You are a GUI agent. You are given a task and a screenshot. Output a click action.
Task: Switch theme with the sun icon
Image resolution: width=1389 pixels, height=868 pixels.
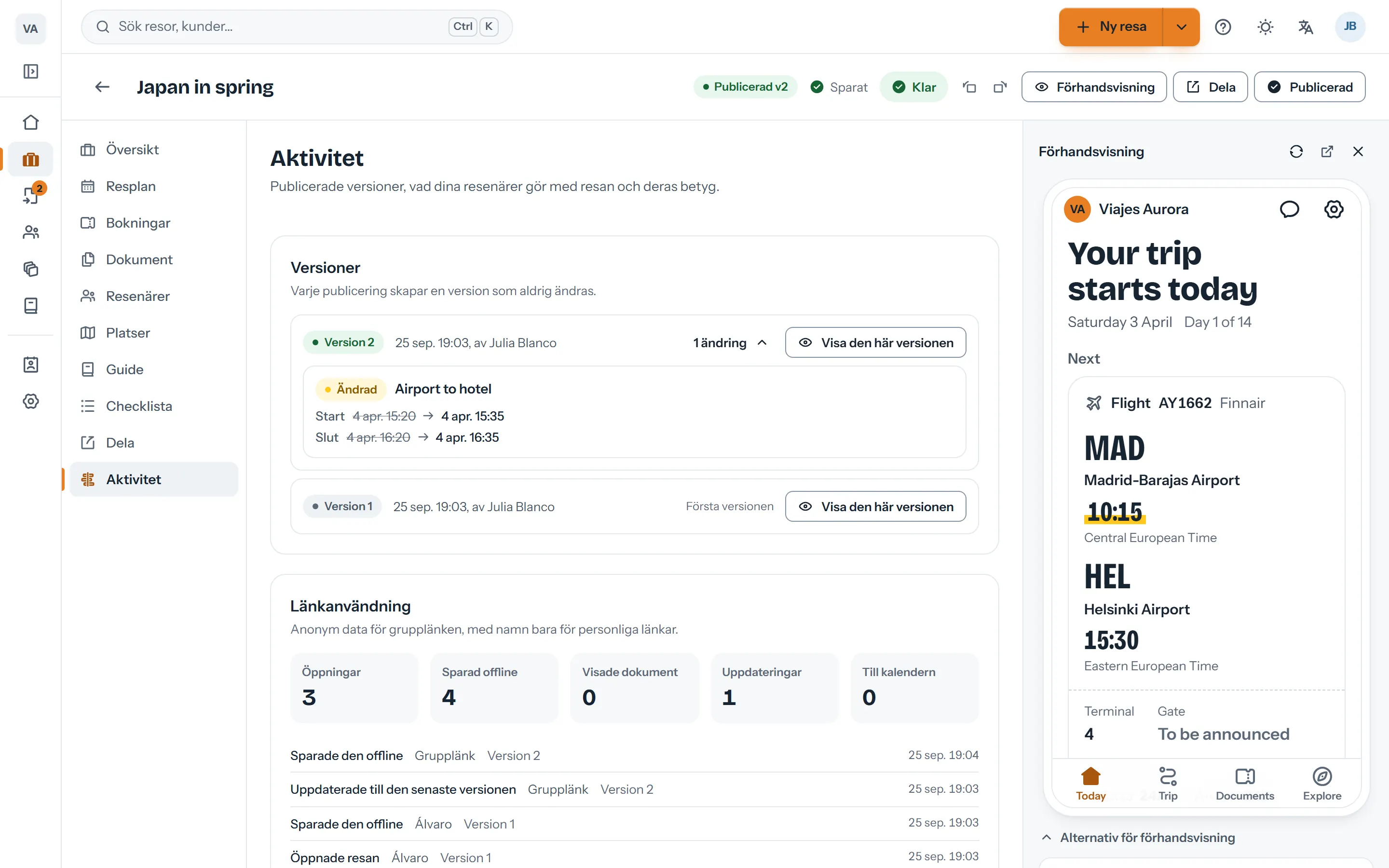click(1265, 27)
